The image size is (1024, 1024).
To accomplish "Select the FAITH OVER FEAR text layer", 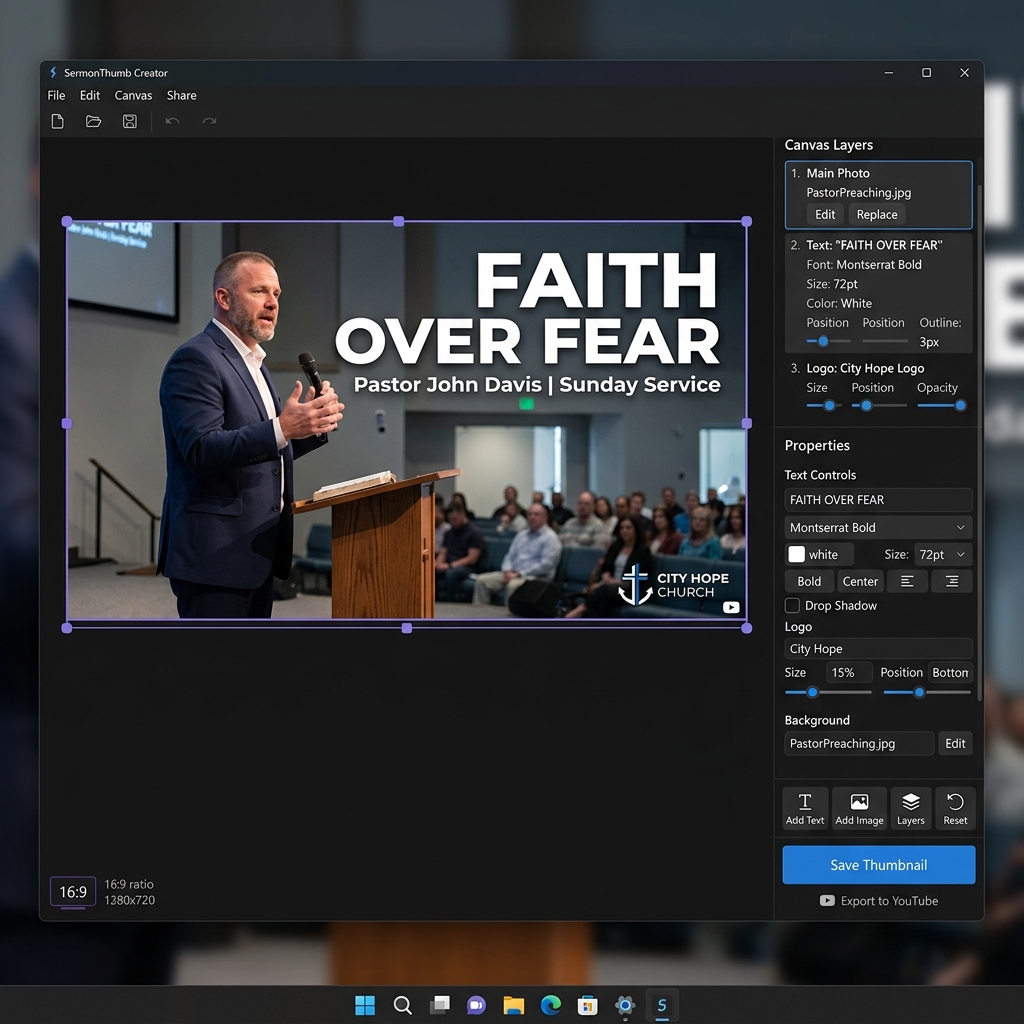I will point(878,293).
